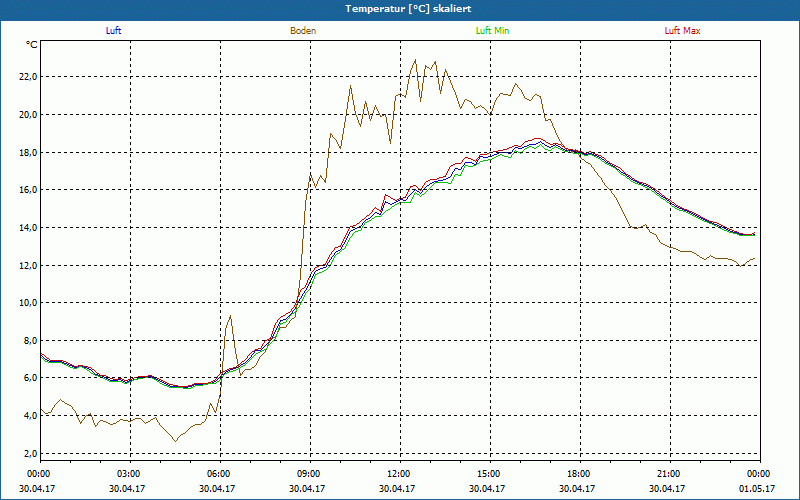Click the brown Boden legend label
This screenshot has height=500, width=800.
tap(303, 31)
